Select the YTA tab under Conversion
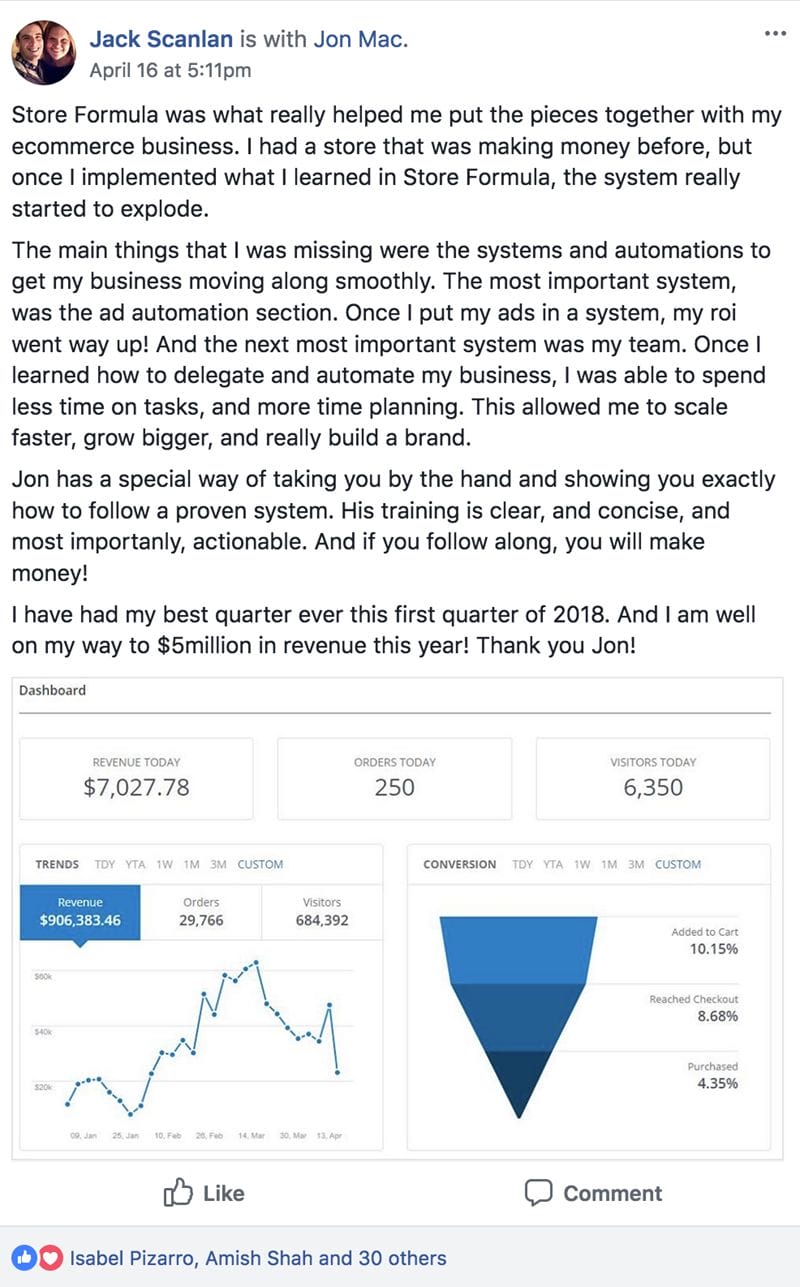The width and height of the screenshot is (800, 1287). coord(552,865)
